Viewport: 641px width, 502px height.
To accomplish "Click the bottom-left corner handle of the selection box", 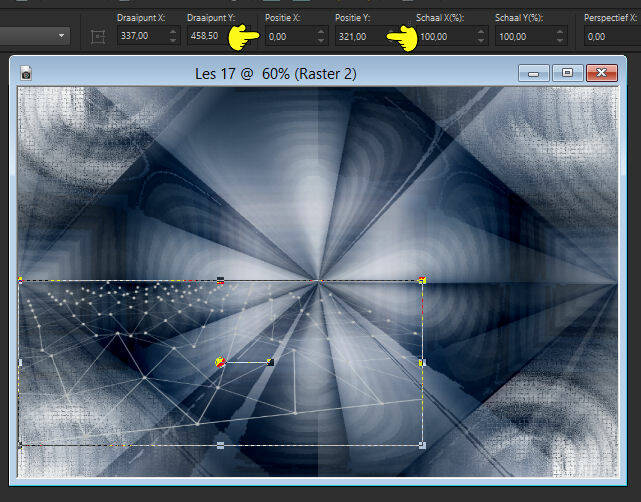I will pyautogui.click(x=20, y=445).
